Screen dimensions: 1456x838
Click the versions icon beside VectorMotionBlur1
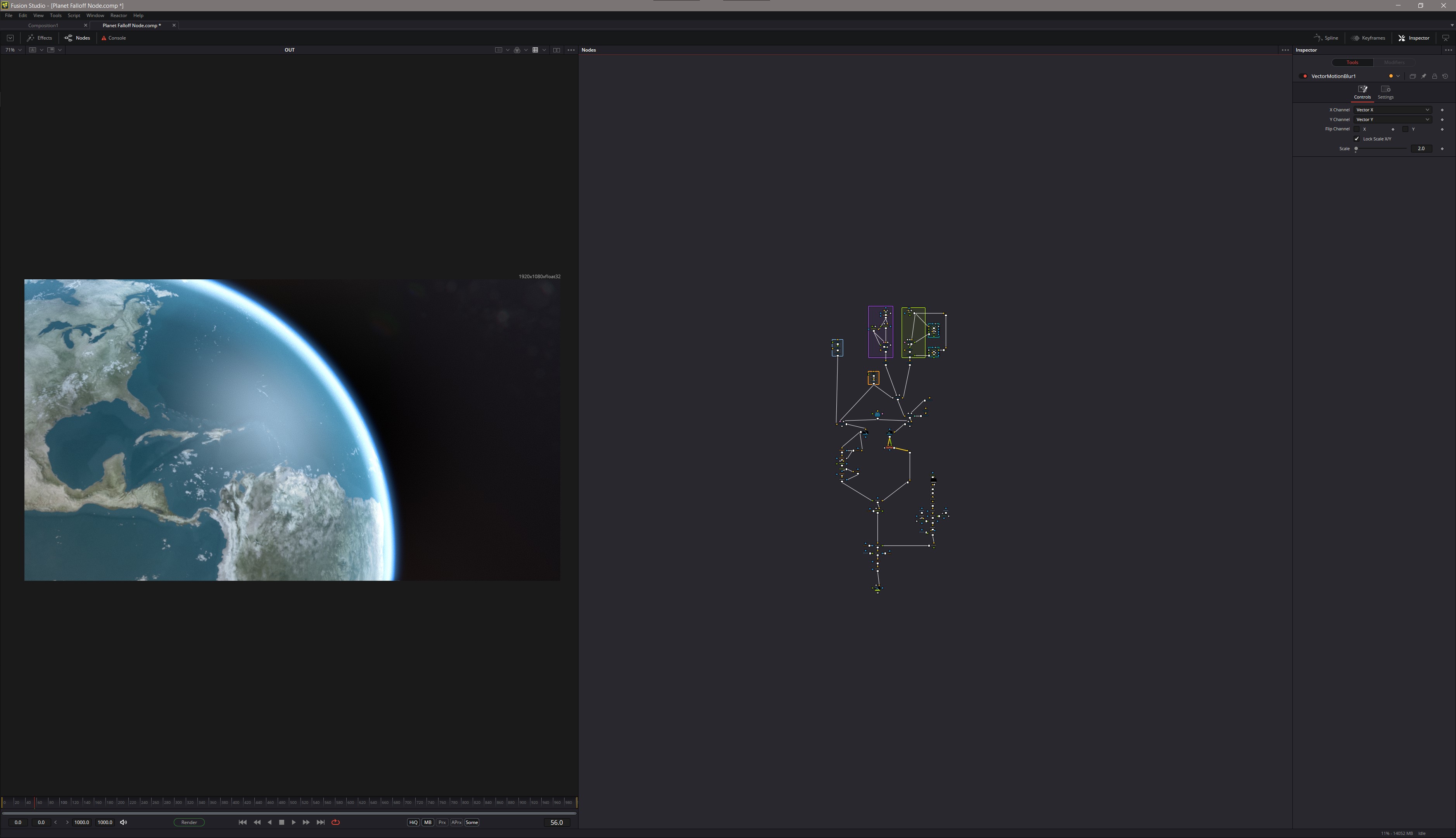[1413, 76]
